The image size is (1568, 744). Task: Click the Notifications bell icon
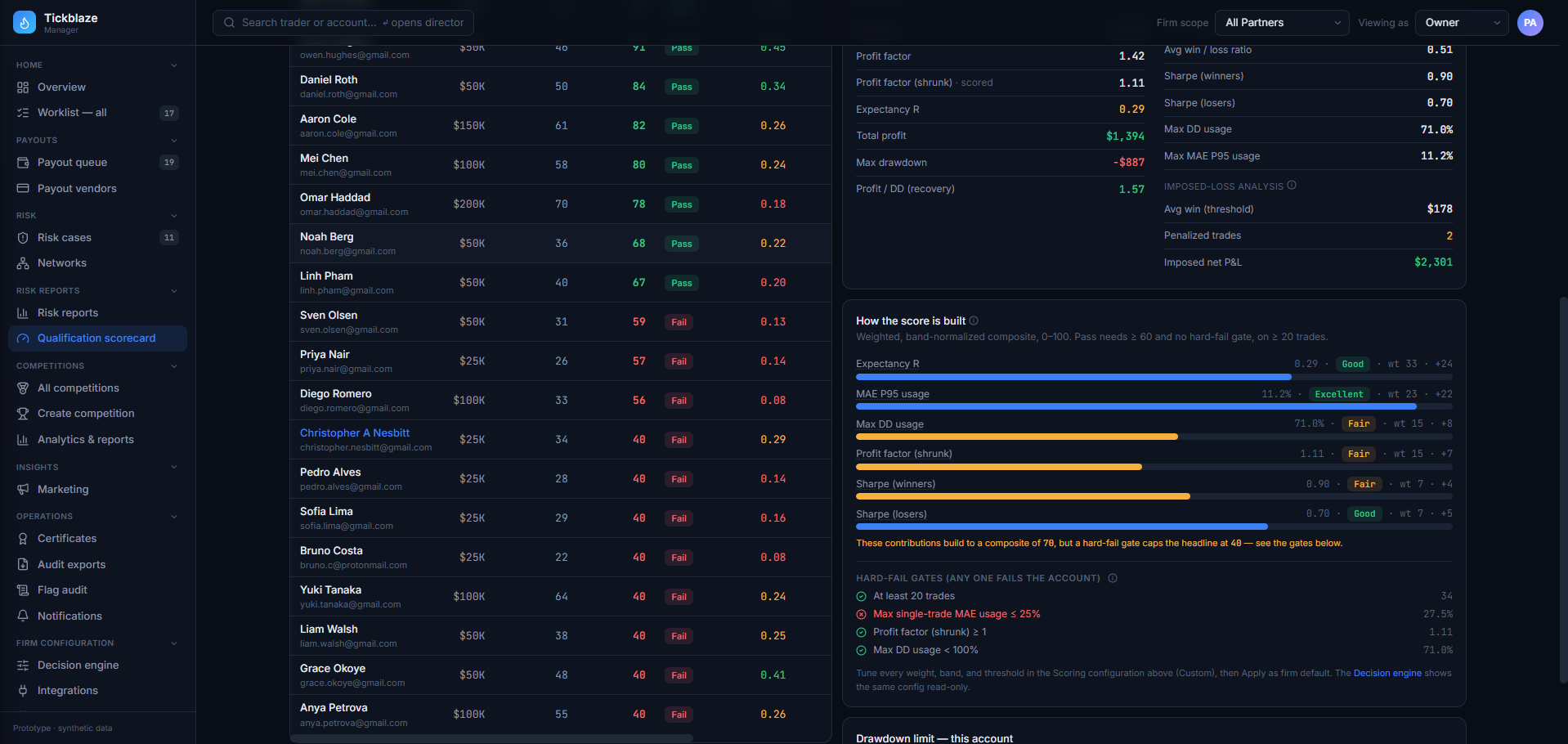(x=23, y=616)
